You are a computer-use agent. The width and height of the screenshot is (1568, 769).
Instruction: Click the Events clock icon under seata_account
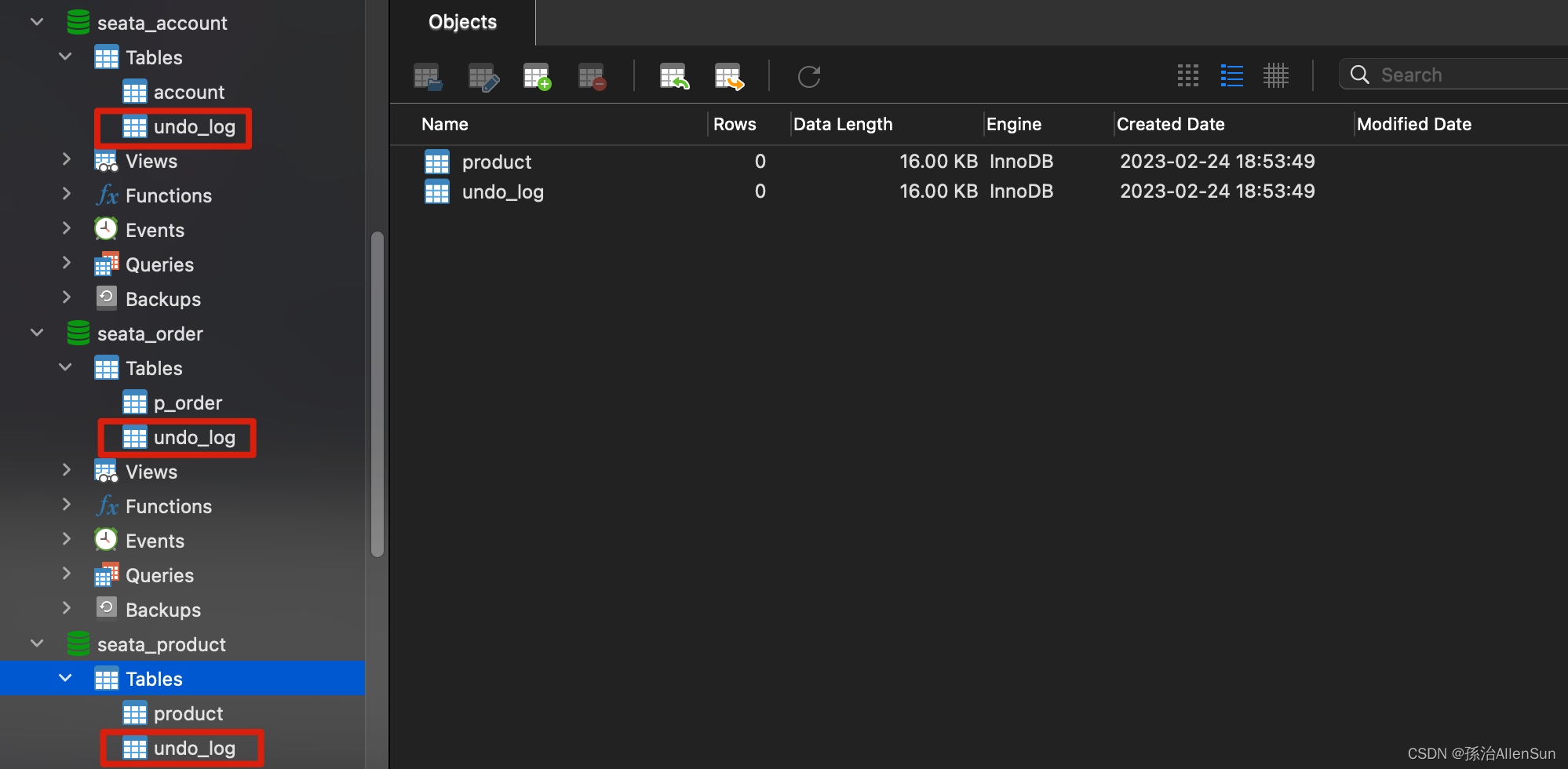[106, 229]
